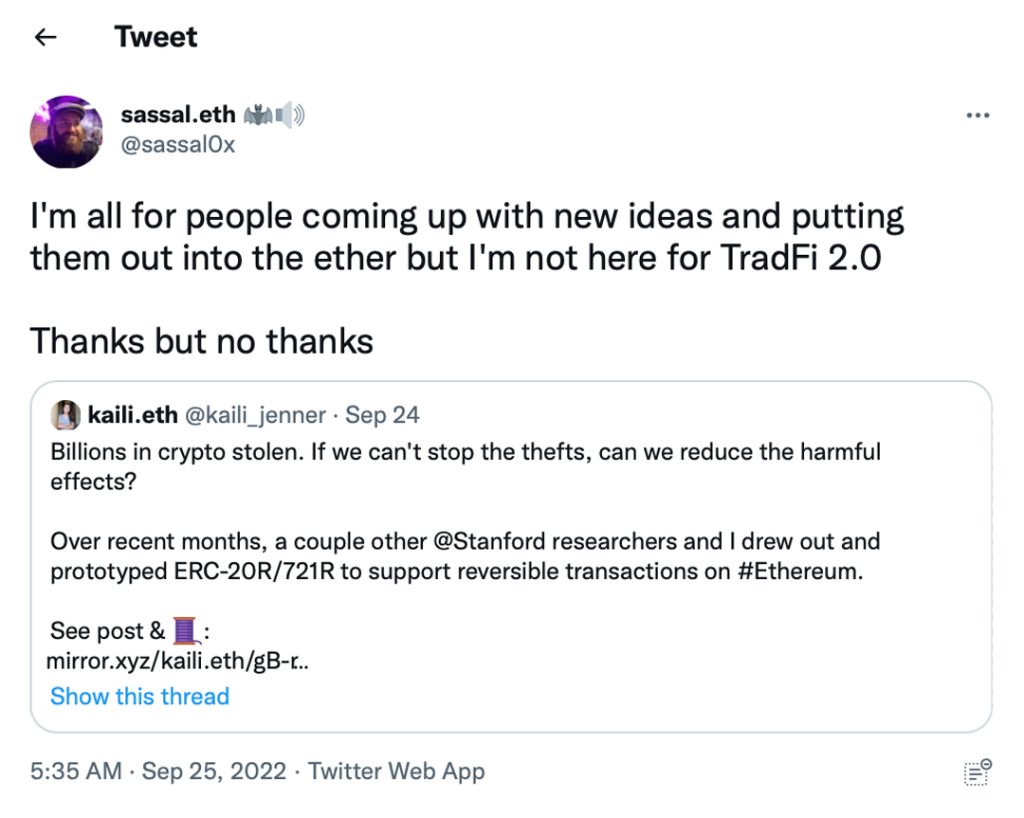
Task: Click the 5:35 AM · Sep 25, 2022 timestamp
Action: click(x=158, y=771)
